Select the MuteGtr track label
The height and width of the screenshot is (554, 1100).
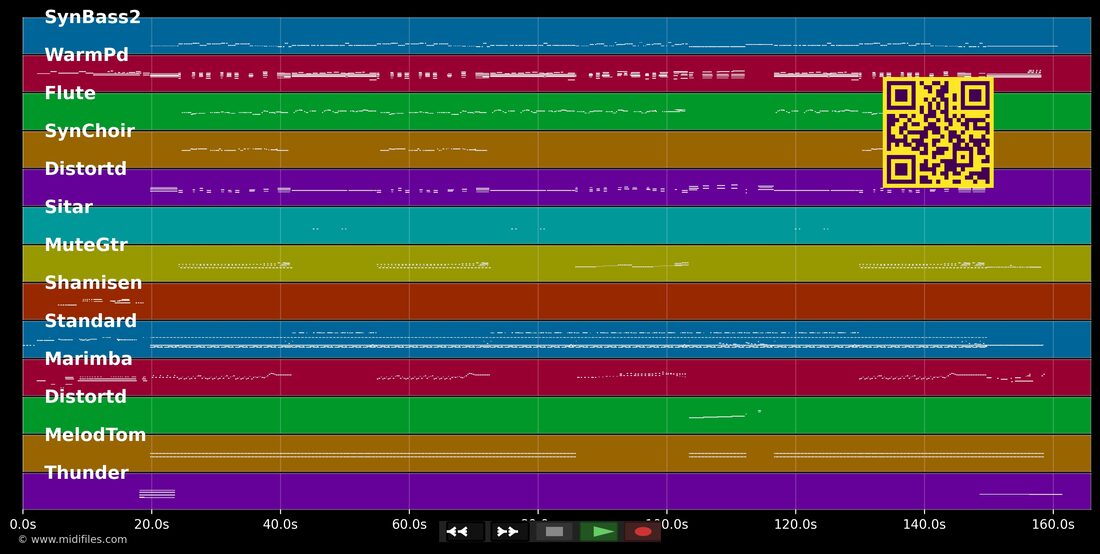click(86, 245)
